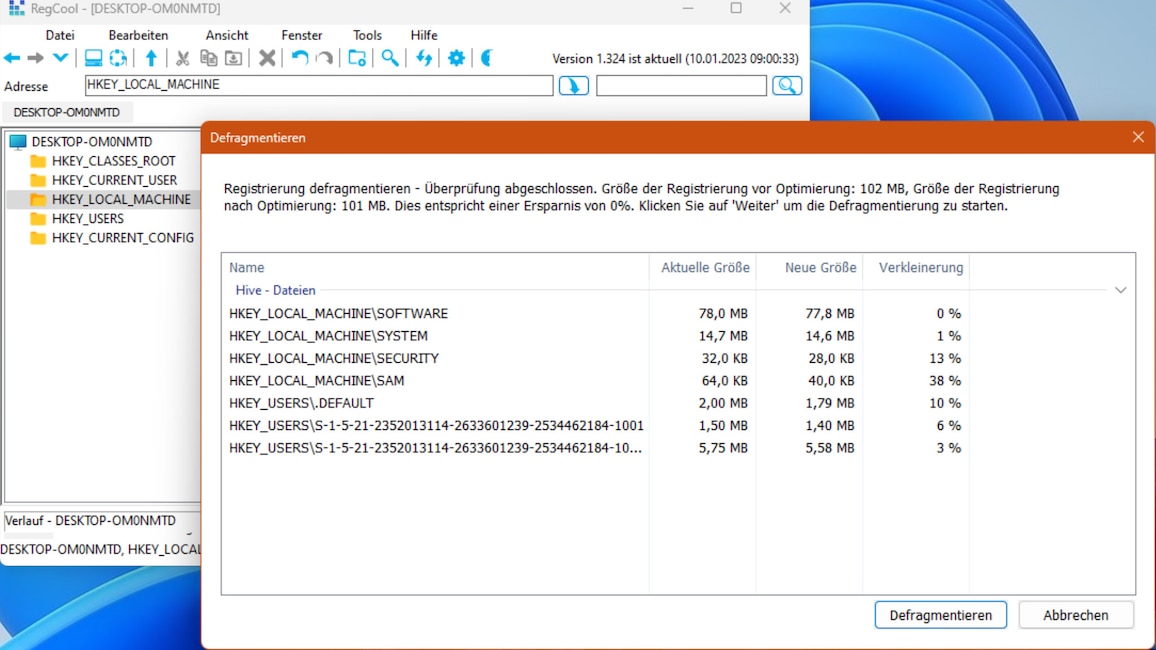This screenshot has width=1156, height=650.
Task: Select DESKTOP-OM0NMTD root node in tree
Action: (x=91, y=141)
